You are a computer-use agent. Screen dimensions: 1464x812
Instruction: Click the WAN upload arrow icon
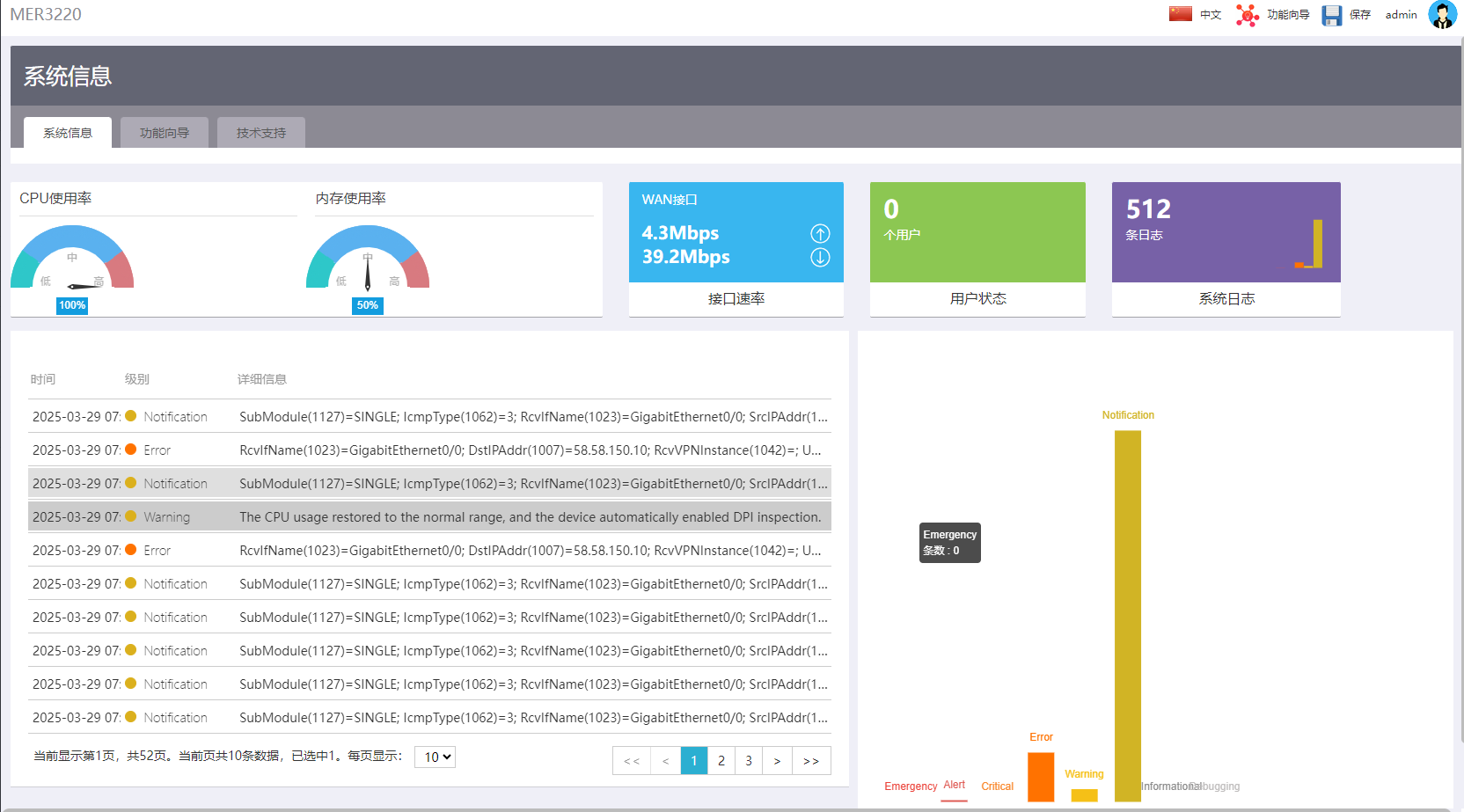pyautogui.click(x=820, y=233)
